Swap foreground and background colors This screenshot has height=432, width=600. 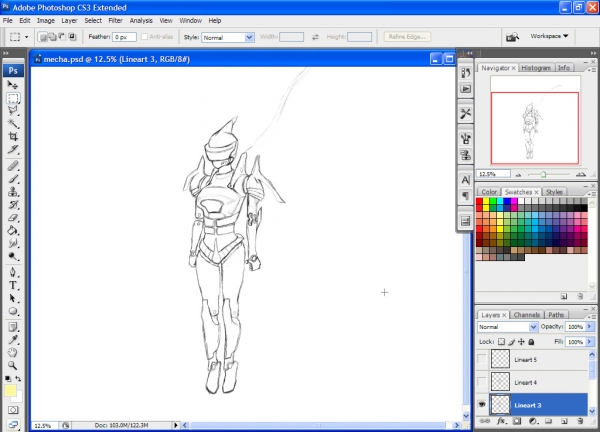click(18, 378)
